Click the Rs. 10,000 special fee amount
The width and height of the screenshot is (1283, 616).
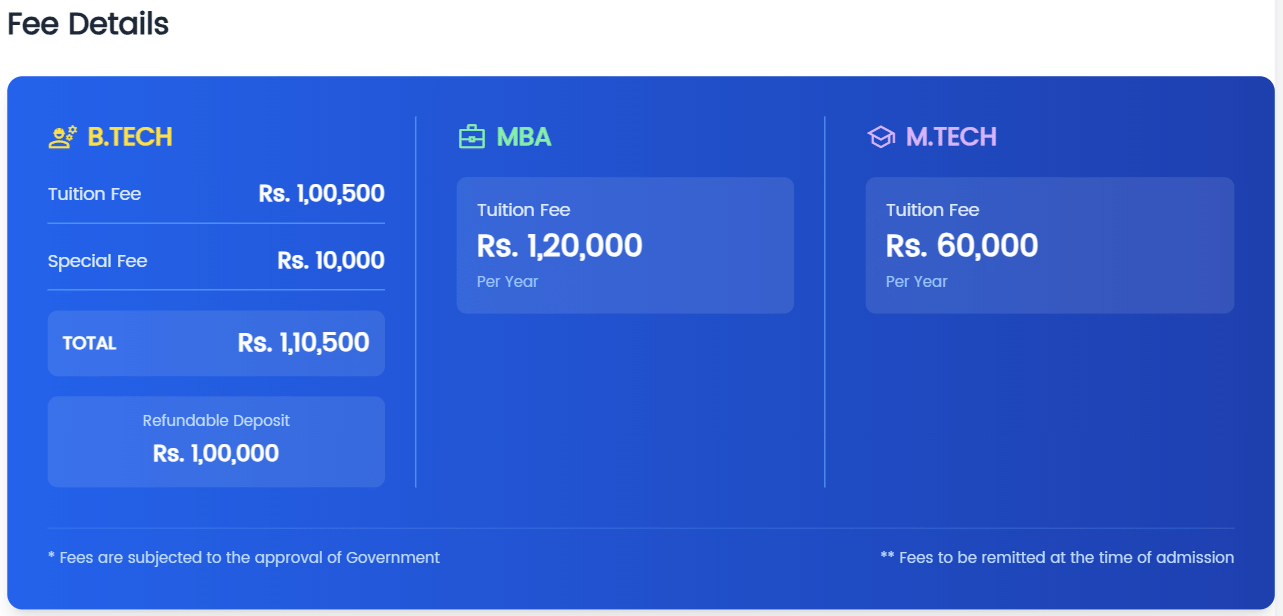(x=331, y=261)
